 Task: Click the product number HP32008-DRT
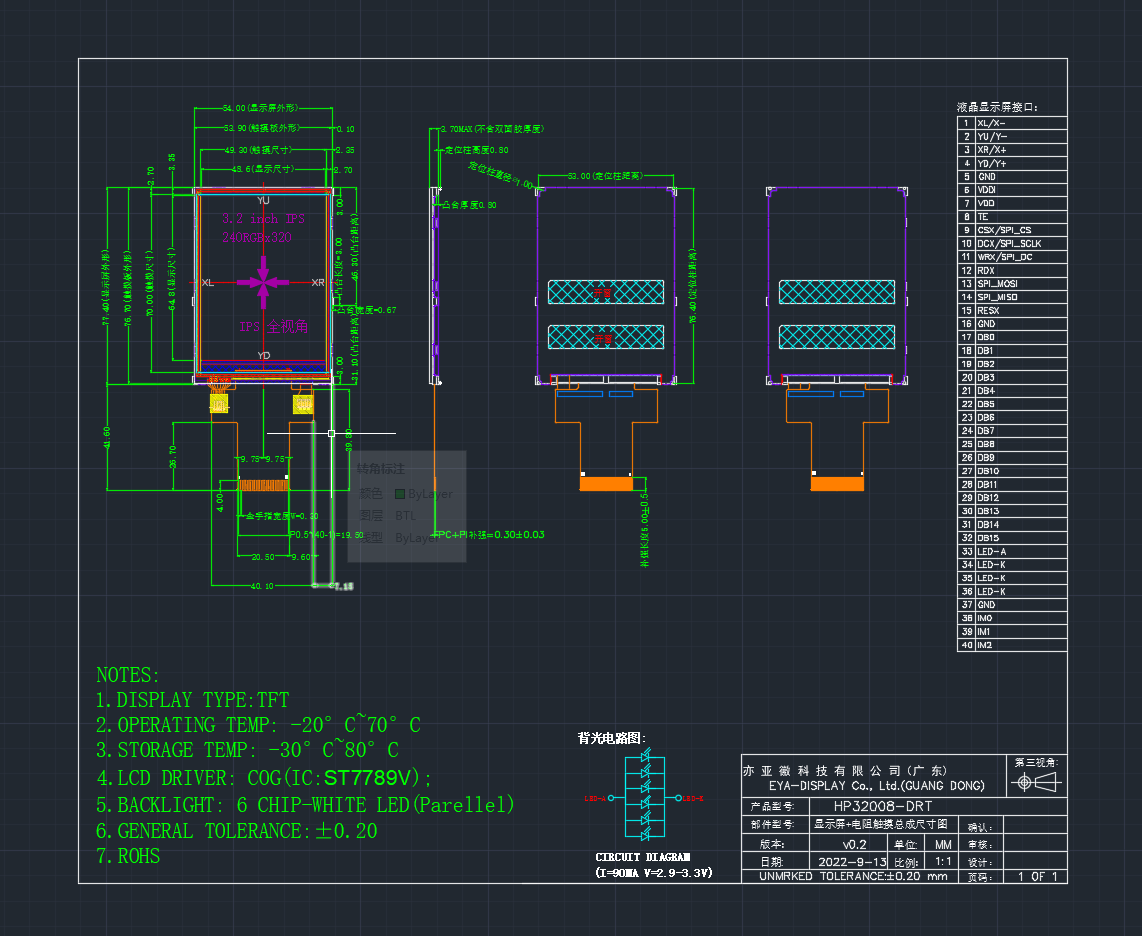883,806
